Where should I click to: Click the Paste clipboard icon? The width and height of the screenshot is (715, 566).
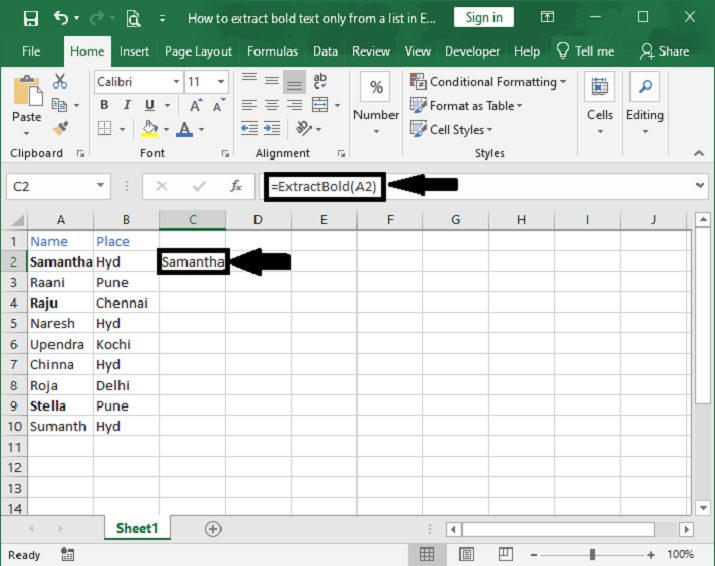click(x=27, y=91)
